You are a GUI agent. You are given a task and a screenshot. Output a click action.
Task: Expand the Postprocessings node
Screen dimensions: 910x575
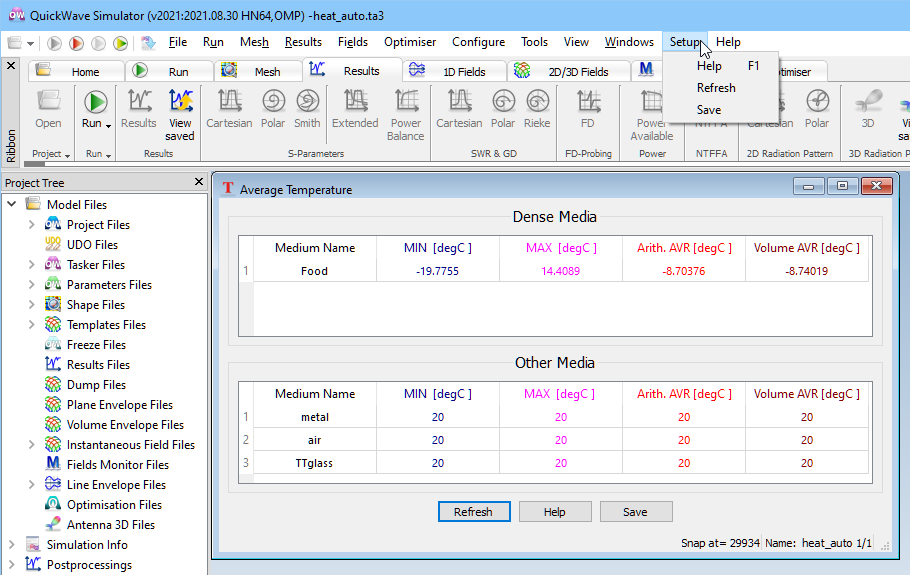[12, 565]
